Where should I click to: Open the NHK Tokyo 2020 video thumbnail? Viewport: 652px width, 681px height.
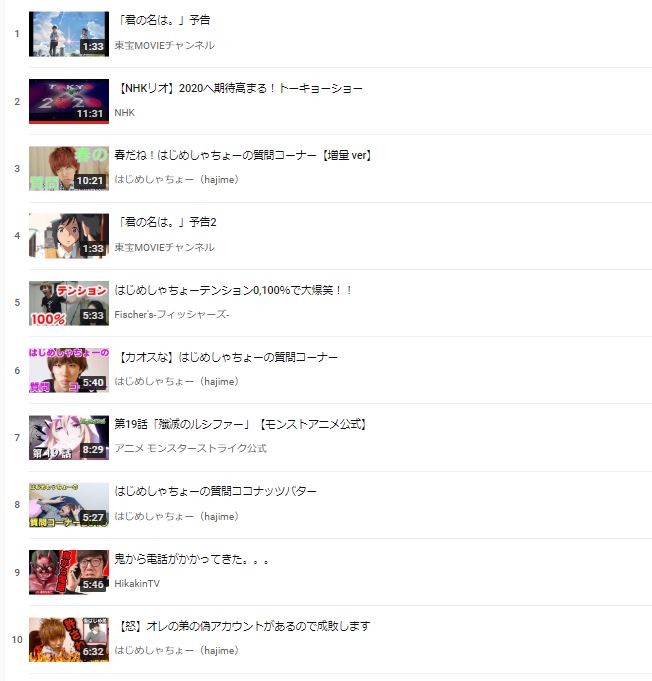[69, 101]
